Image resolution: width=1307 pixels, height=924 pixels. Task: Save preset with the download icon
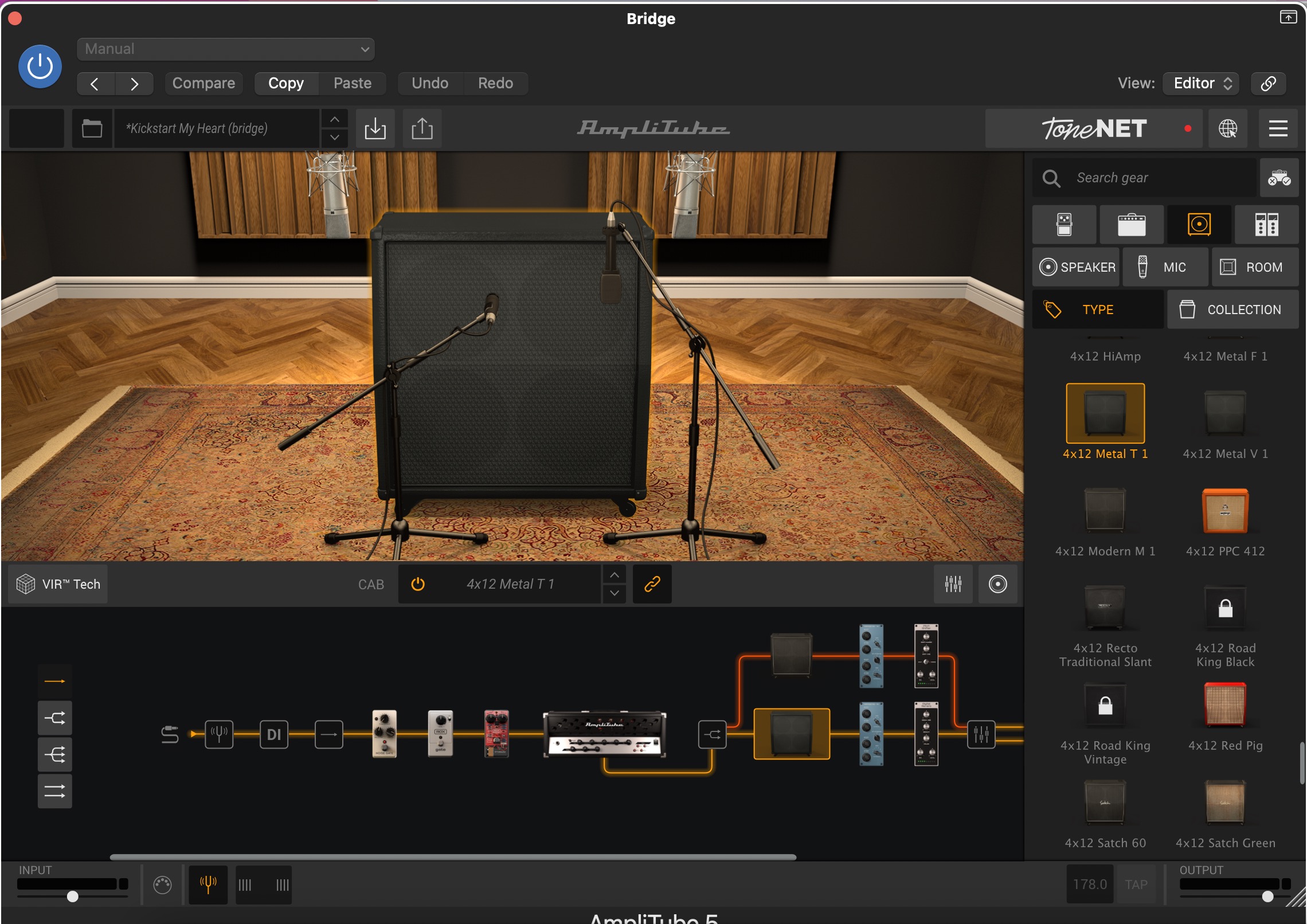click(375, 128)
